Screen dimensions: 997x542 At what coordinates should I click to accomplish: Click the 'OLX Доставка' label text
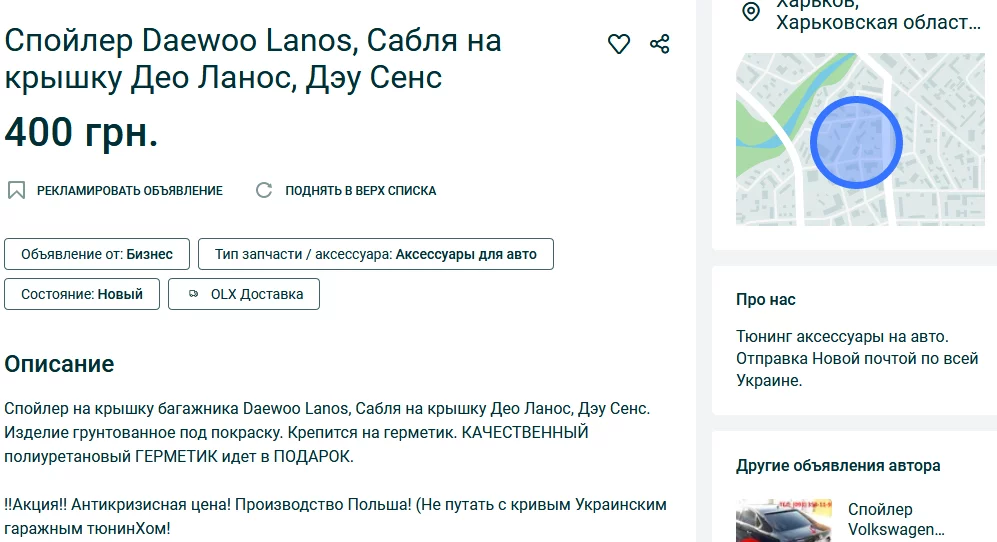(256, 294)
